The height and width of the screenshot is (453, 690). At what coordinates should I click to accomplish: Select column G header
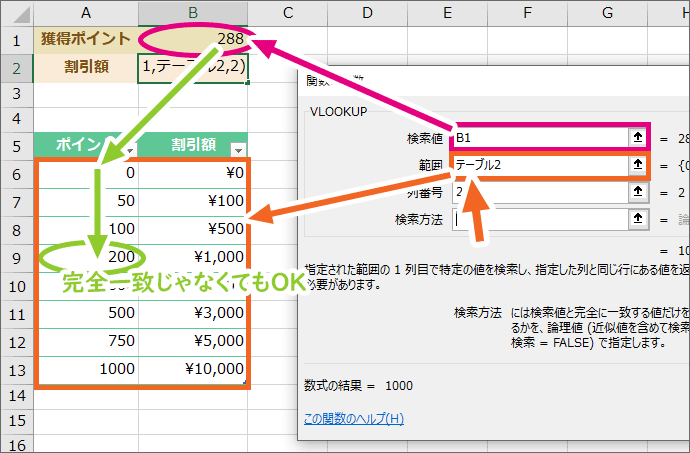[608, 13]
